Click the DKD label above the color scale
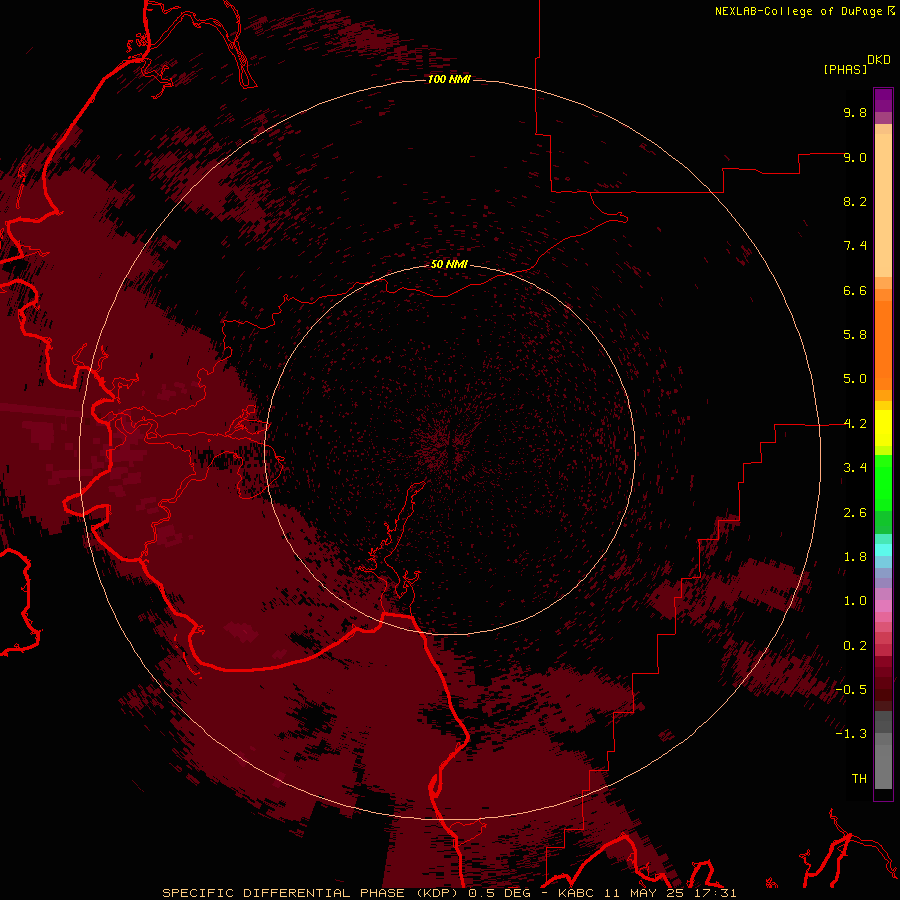This screenshot has width=900, height=900. pyautogui.click(x=879, y=60)
